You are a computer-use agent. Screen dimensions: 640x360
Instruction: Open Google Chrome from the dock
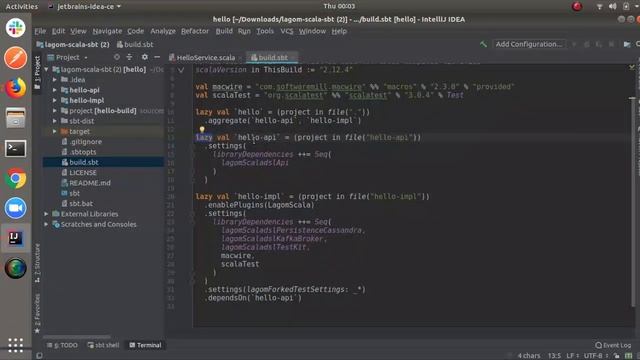click(16, 178)
